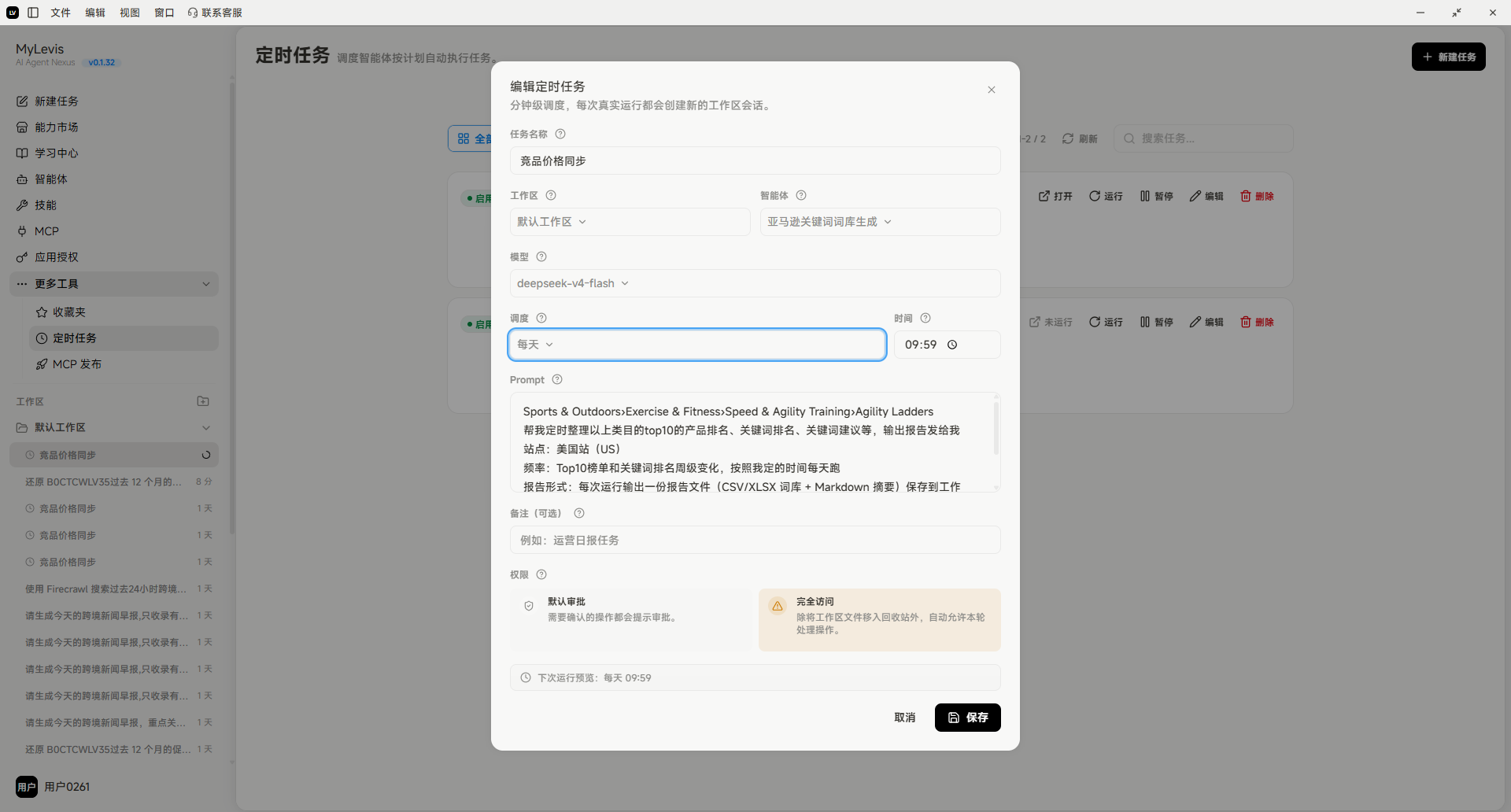Open the 文件 menu
Viewport: 1511px width, 812px height.
point(61,13)
